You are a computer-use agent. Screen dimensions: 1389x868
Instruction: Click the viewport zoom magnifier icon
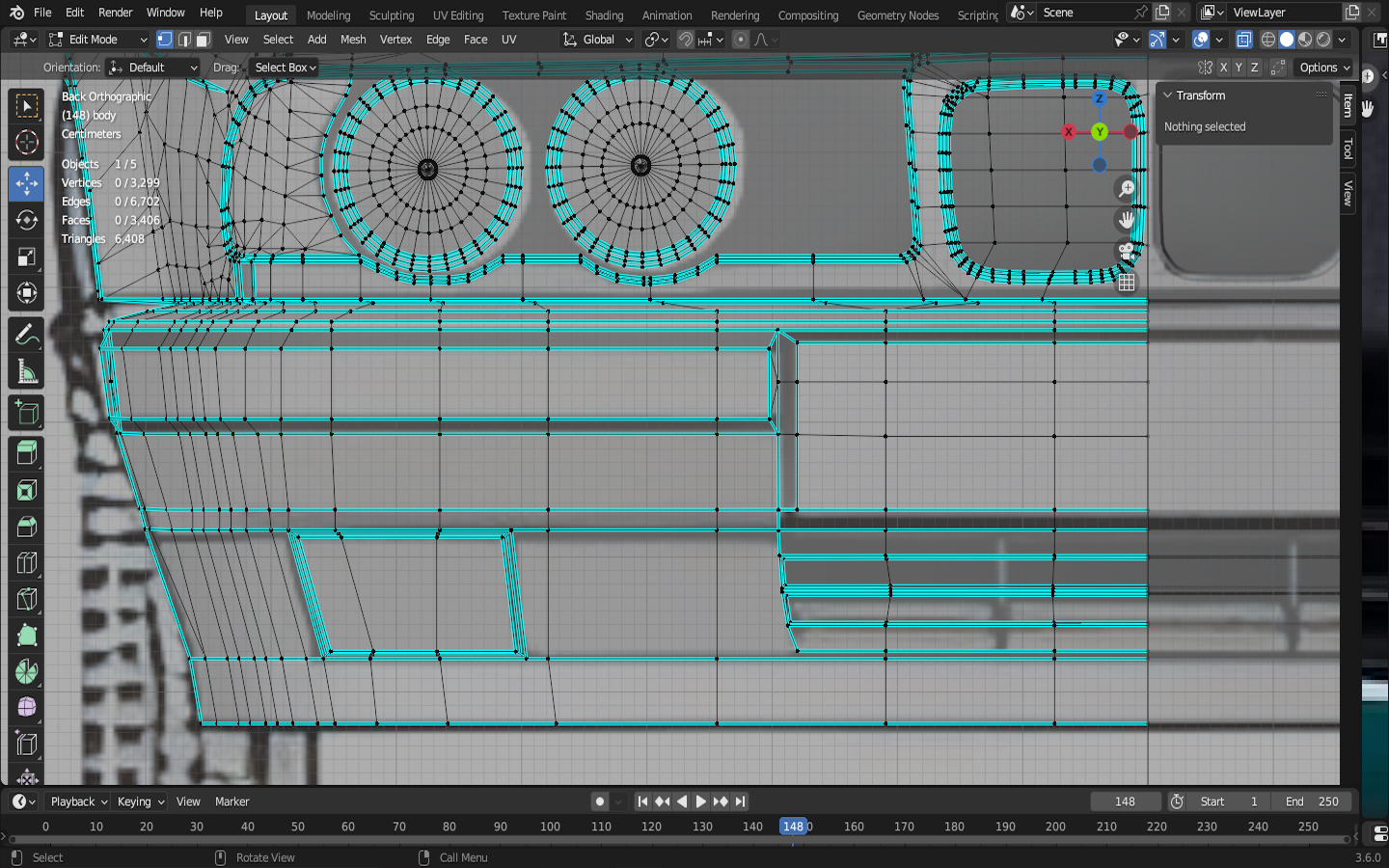pyautogui.click(x=1126, y=189)
